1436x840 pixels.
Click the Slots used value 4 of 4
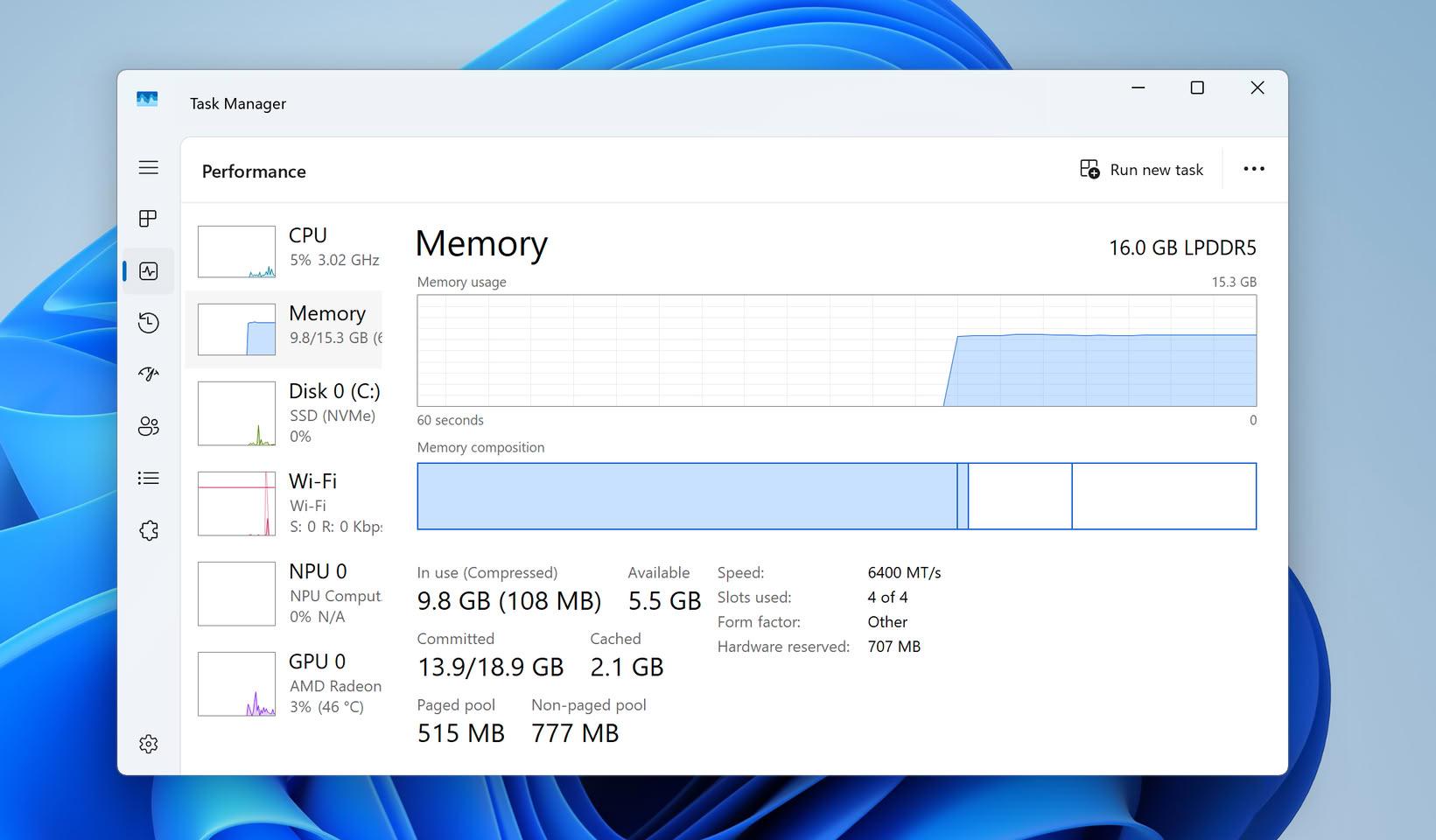click(887, 597)
